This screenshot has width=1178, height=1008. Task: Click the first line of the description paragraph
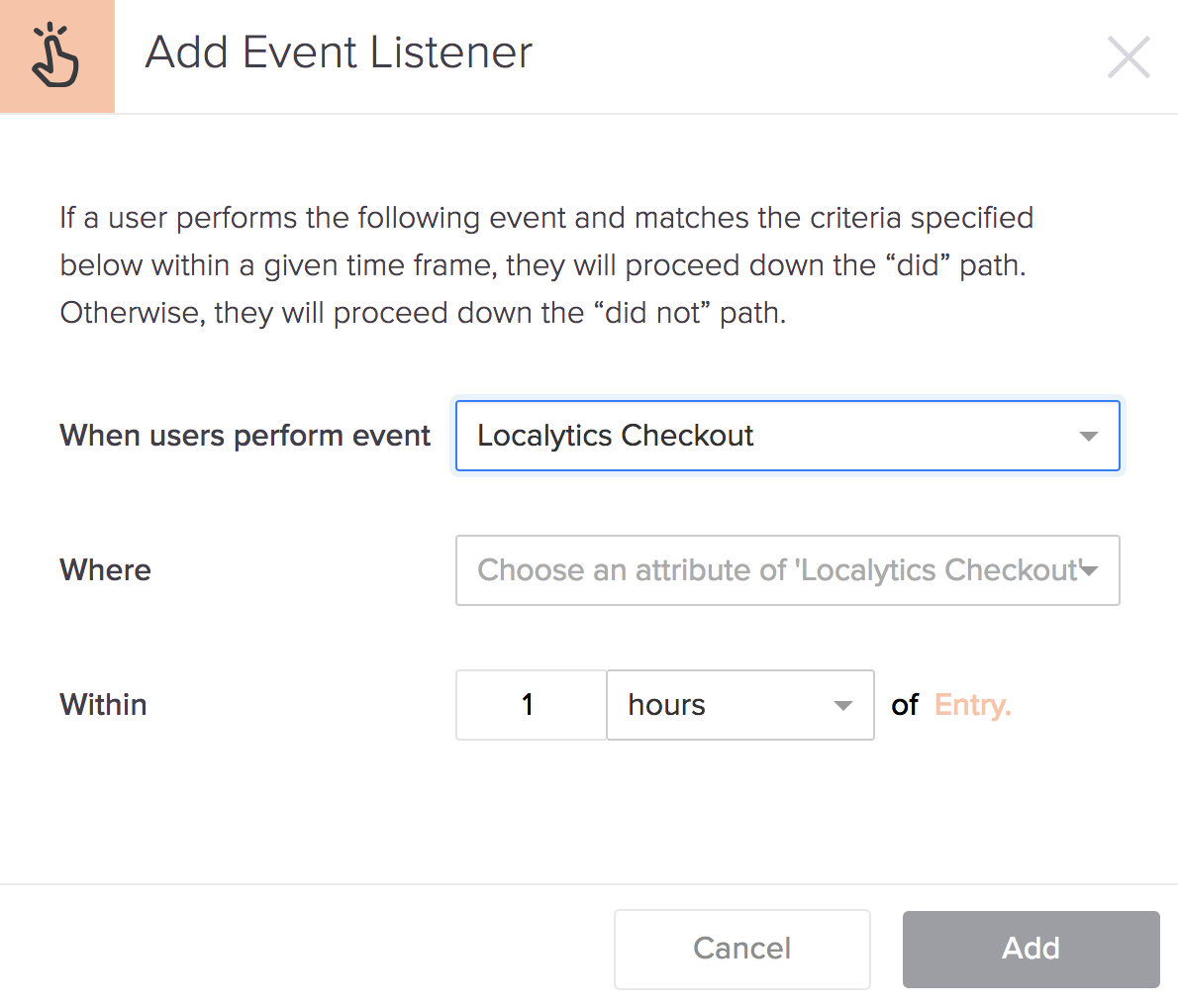pos(546,218)
